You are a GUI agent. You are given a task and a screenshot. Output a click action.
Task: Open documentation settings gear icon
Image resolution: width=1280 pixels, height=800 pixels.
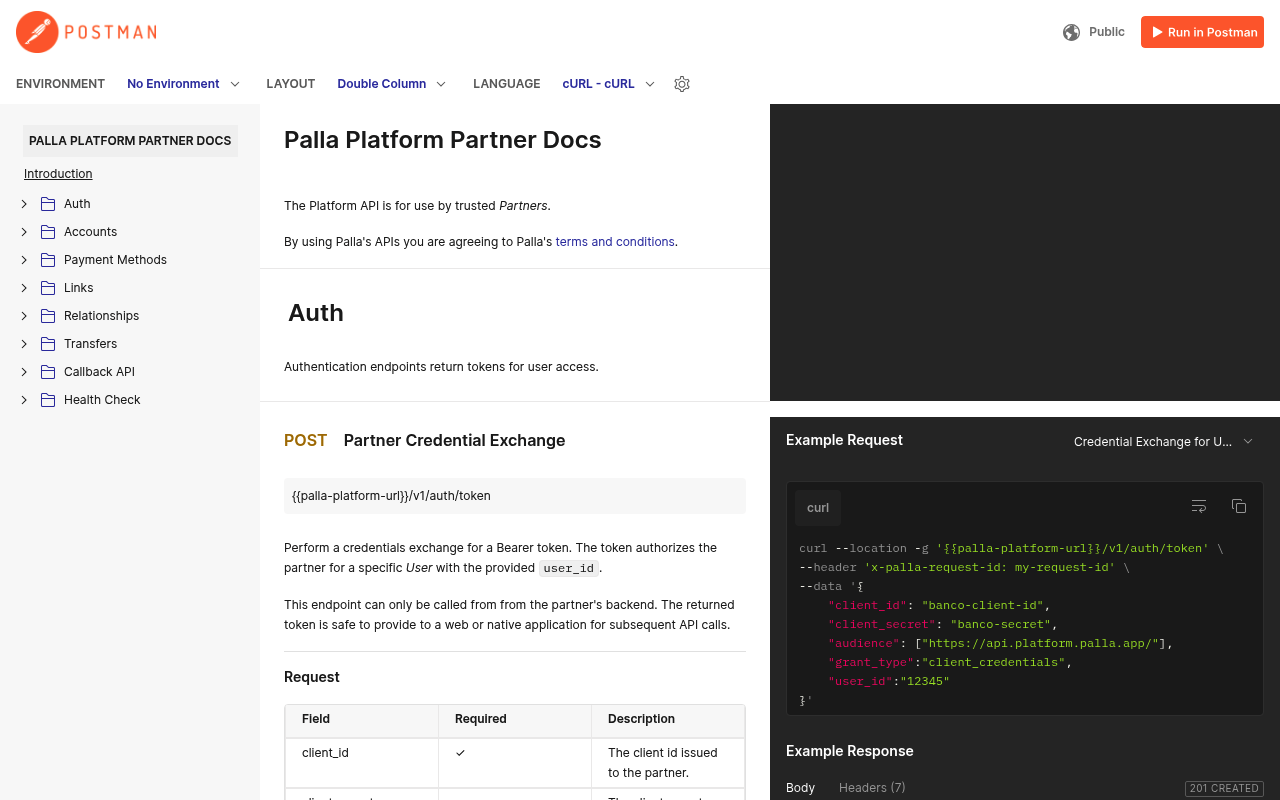pyautogui.click(x=682, y=84)
